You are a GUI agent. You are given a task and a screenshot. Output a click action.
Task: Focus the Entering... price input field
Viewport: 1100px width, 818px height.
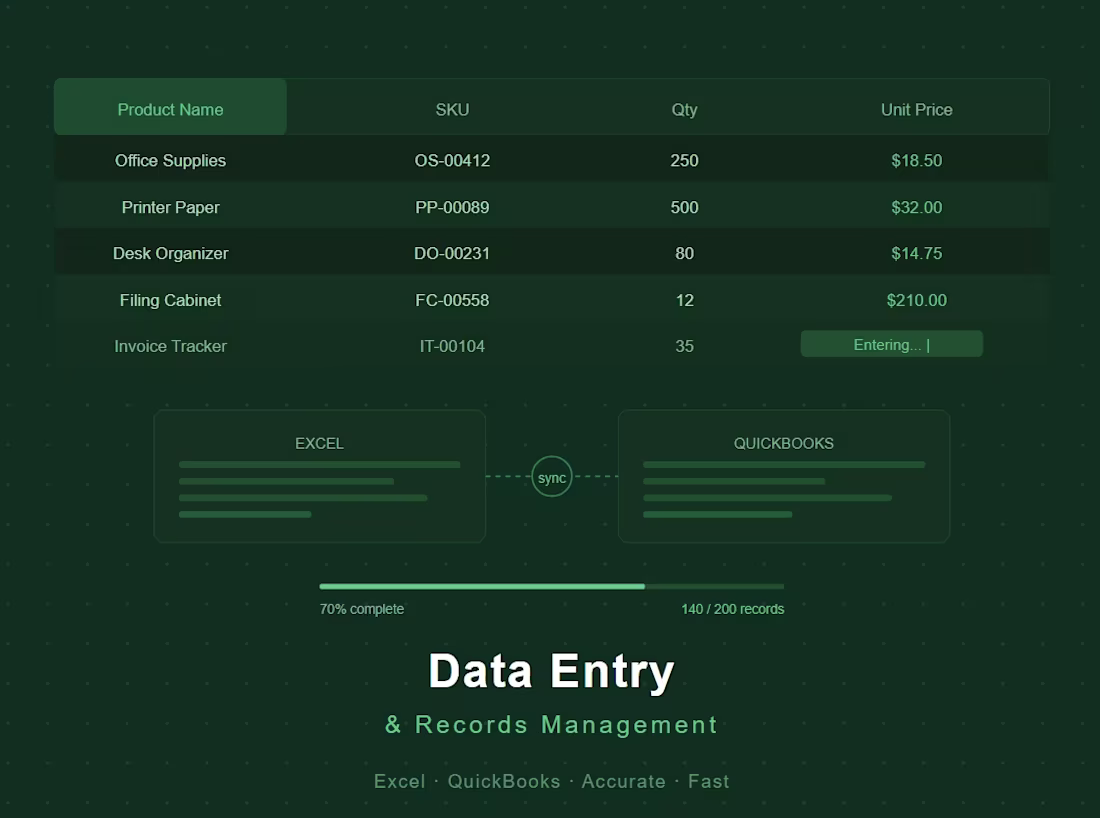[892, 344]
